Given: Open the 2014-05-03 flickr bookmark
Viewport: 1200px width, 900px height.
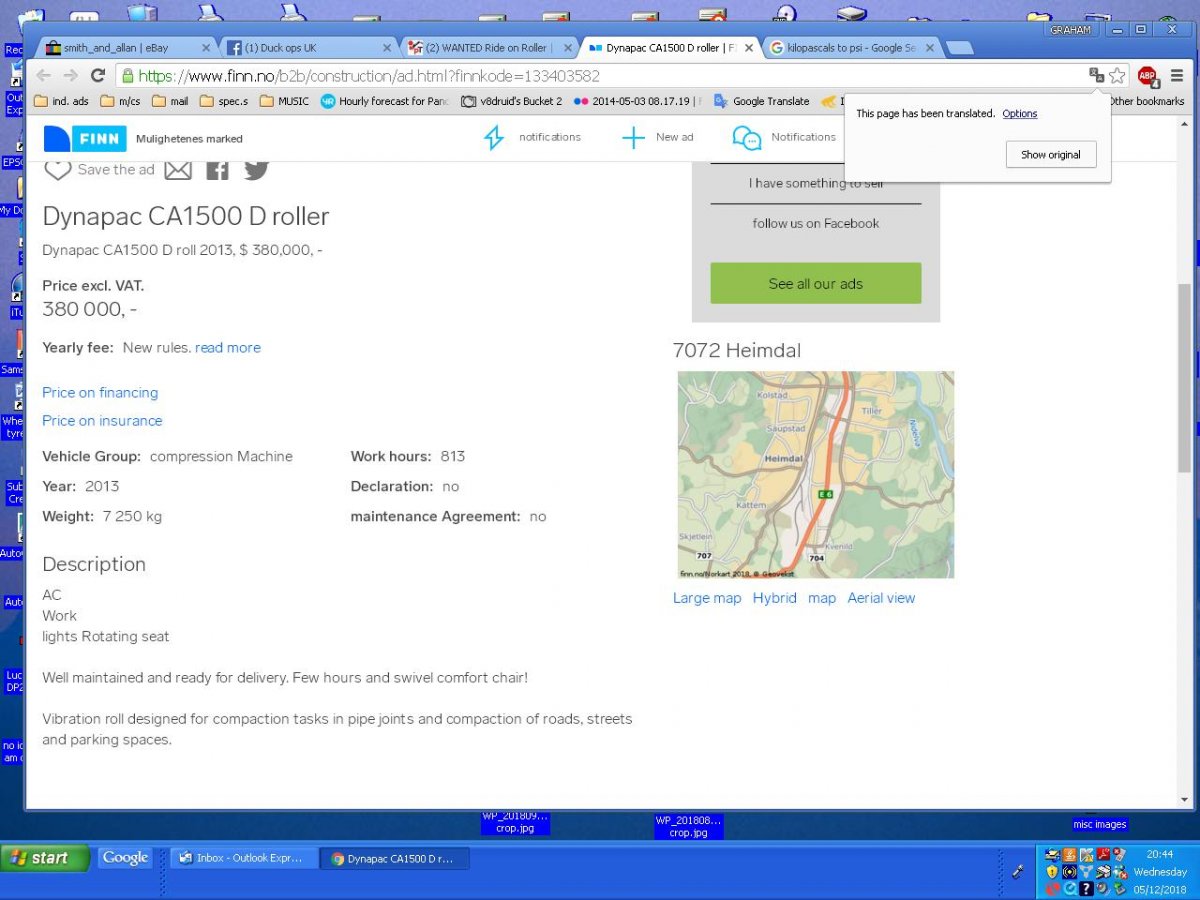Looking at the screenshot, I should pos(638,101).
